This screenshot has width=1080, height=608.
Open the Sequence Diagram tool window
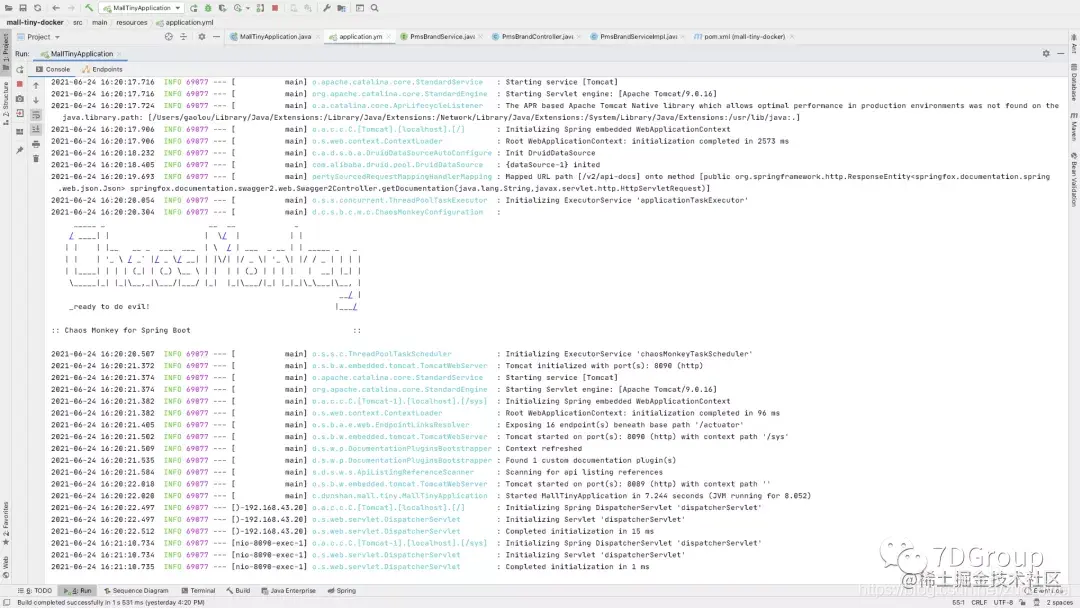click(x=136, y=591)
